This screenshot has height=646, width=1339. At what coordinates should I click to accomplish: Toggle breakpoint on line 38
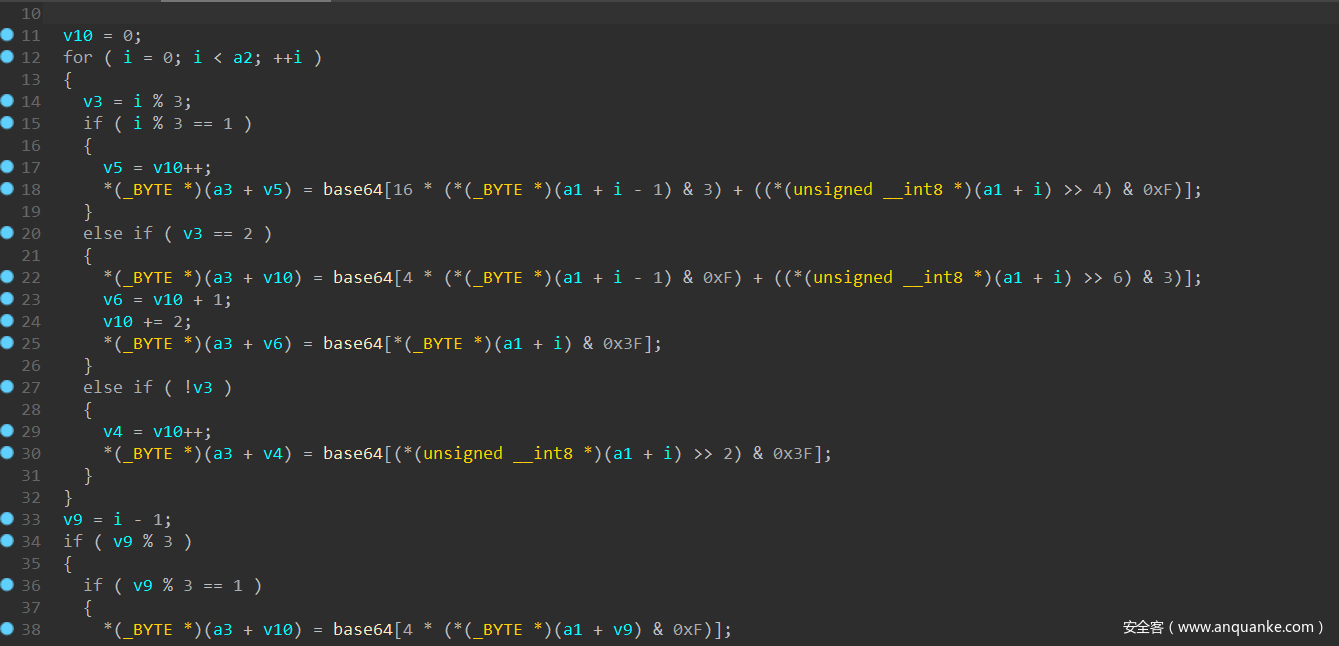(7, 629)
